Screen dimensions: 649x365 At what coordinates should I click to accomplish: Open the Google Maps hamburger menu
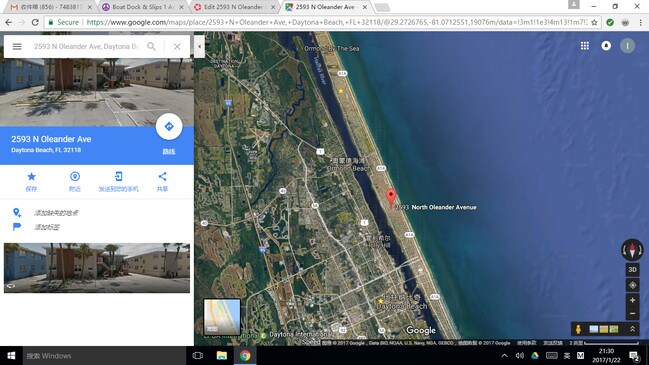click(17, 46)
